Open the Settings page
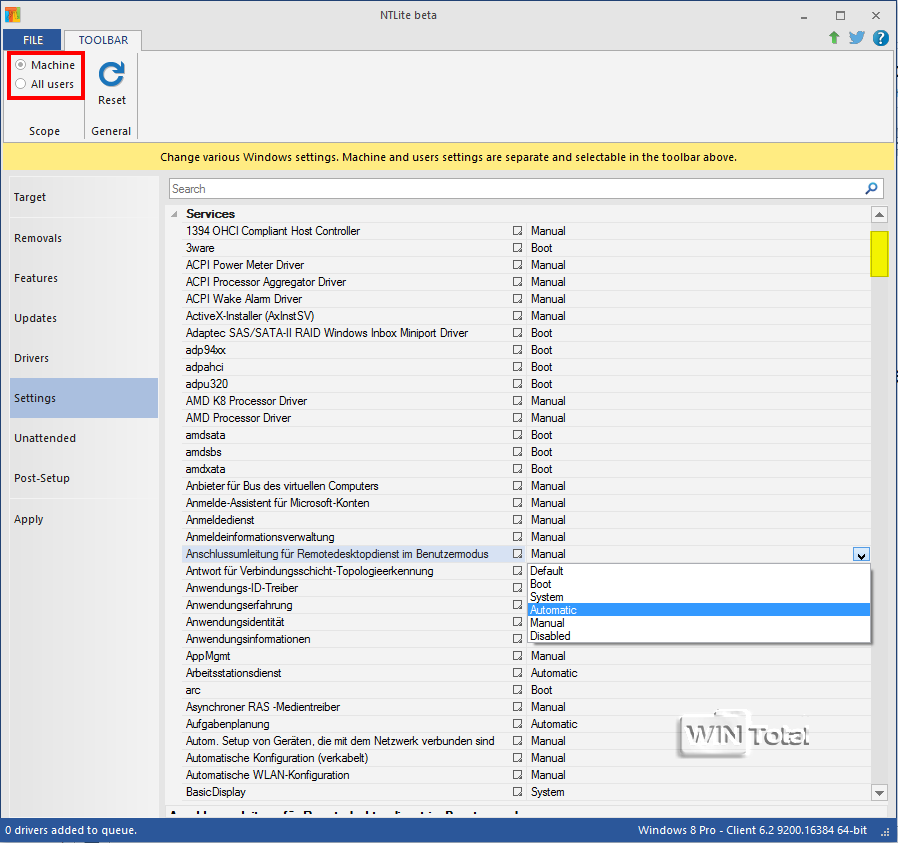The width and height of the screenshot is (898, 843). pos(84,398)
